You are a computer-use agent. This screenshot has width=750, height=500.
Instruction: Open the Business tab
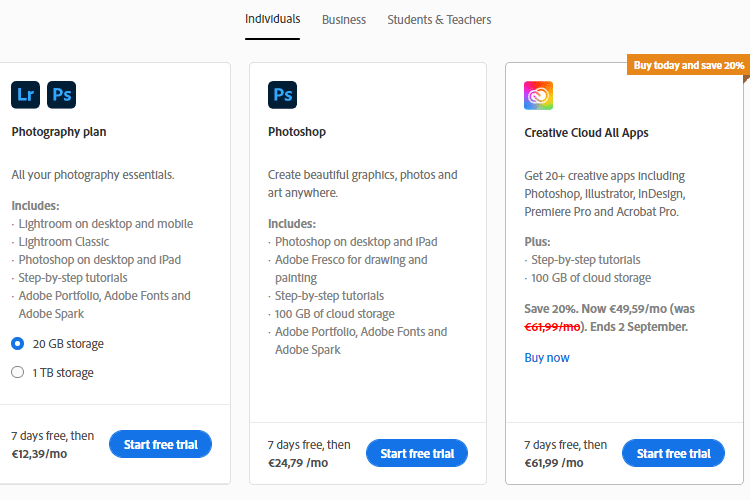344,20
